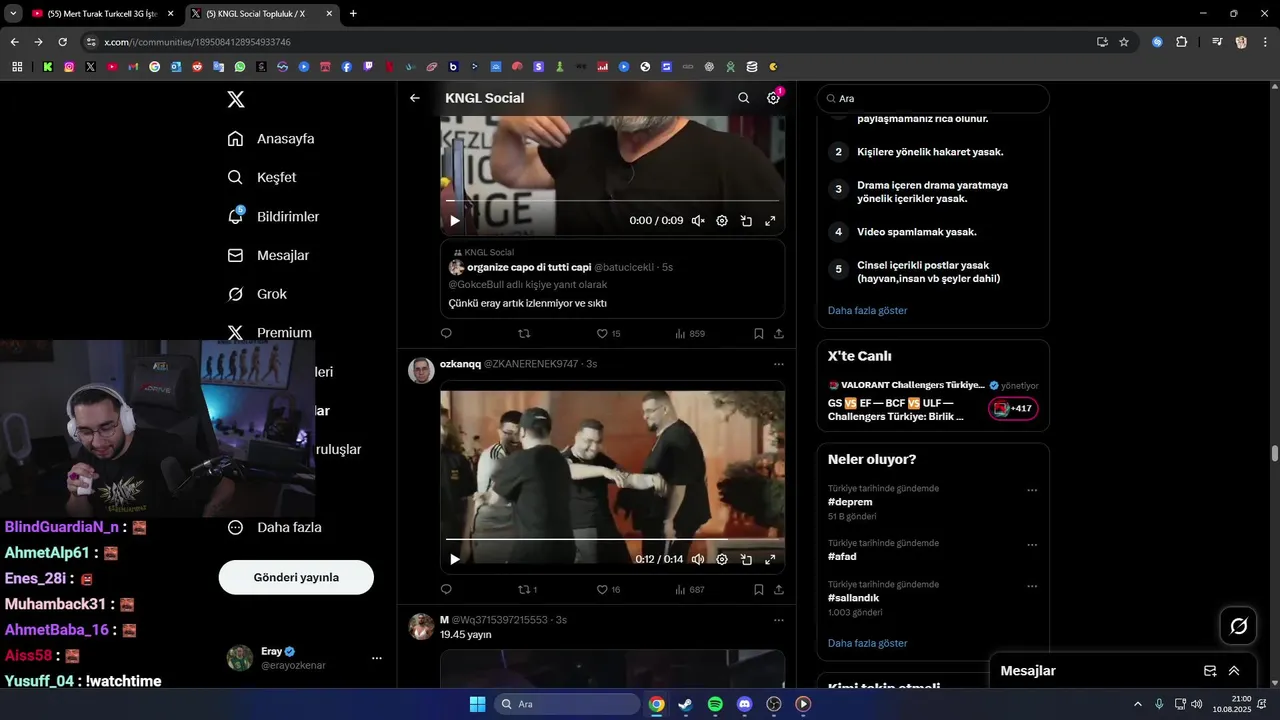Viewport: 1280px width, 720px height.
Task: Join VALORANT Challengers live with +417
Action: (1014, 408)
